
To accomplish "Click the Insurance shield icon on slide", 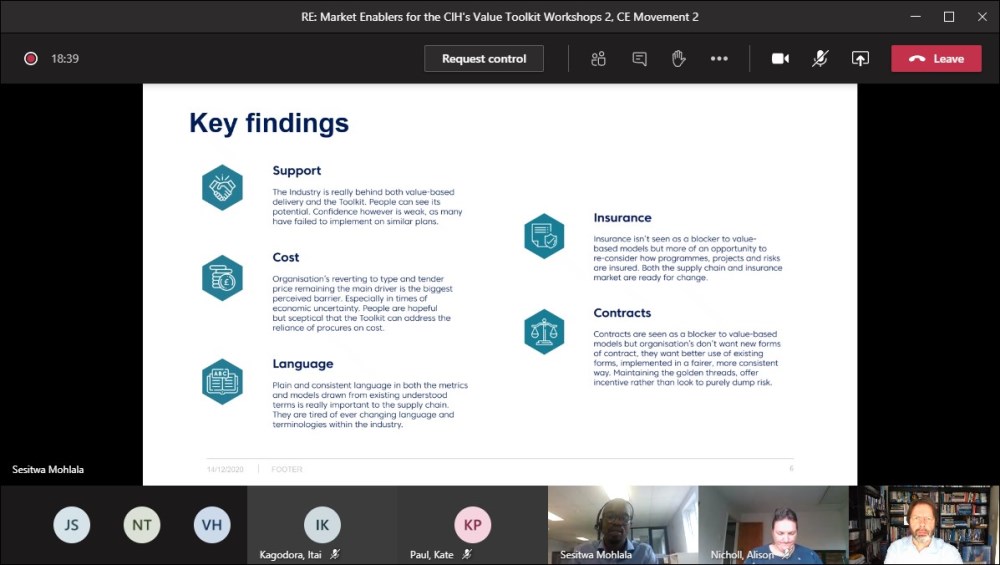I will click(x=544, y=236).
